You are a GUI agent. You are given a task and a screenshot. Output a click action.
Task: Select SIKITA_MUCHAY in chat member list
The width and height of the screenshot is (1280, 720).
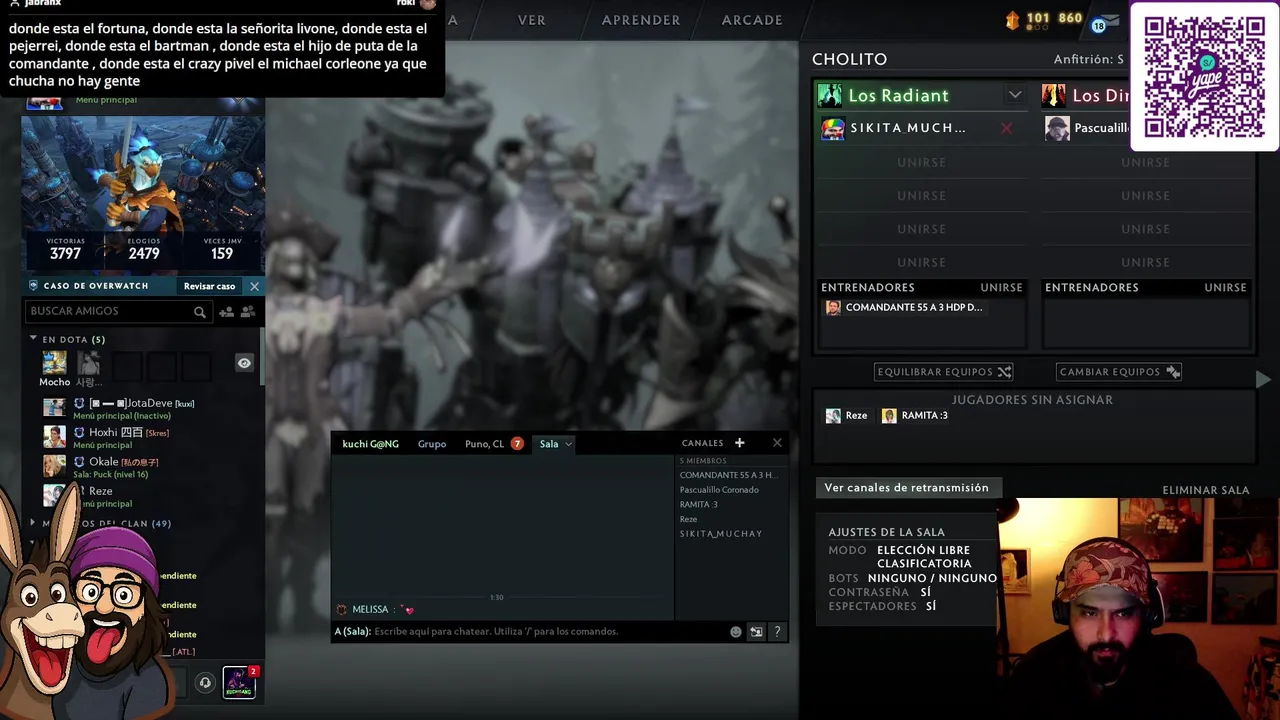(x=721, y=534)
